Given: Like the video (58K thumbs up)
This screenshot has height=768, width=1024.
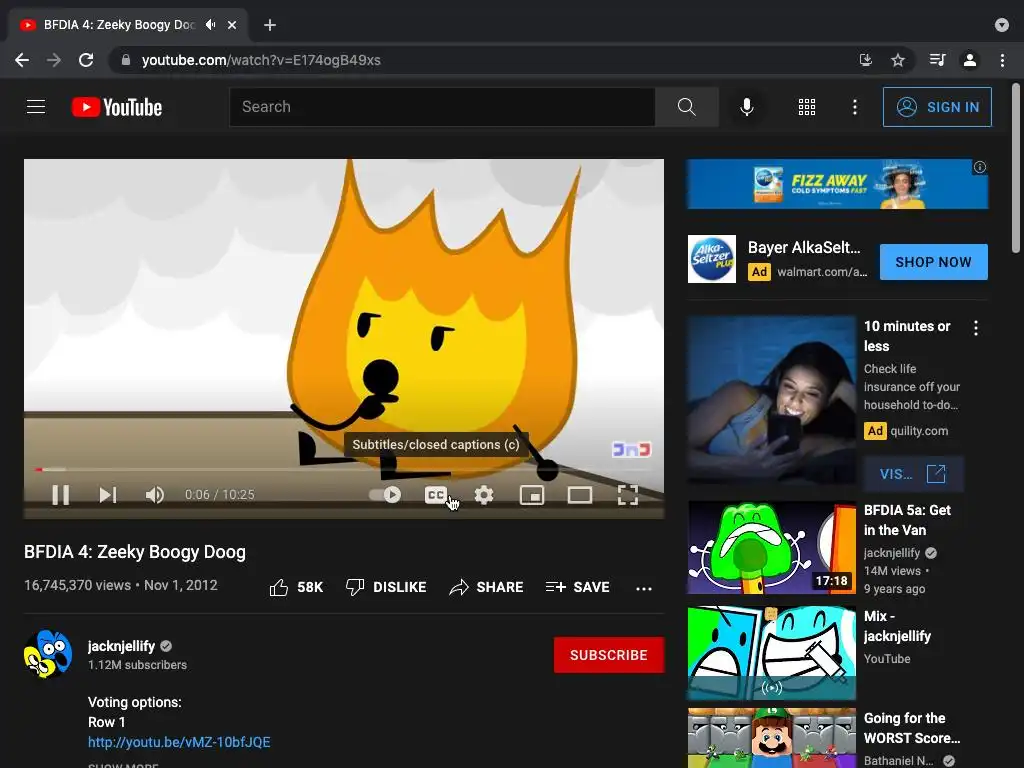Looking at the screenshot, I should click(296, 587).
